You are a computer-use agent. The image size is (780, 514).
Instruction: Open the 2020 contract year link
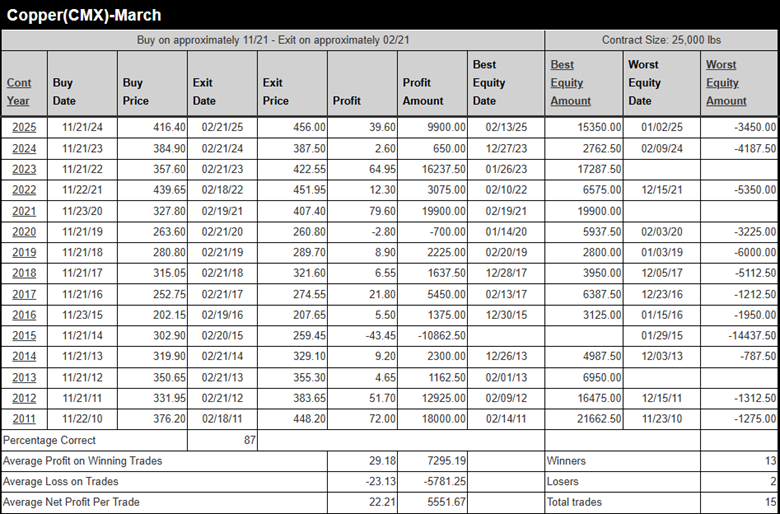pyautogui.click(x=24, y=231)
